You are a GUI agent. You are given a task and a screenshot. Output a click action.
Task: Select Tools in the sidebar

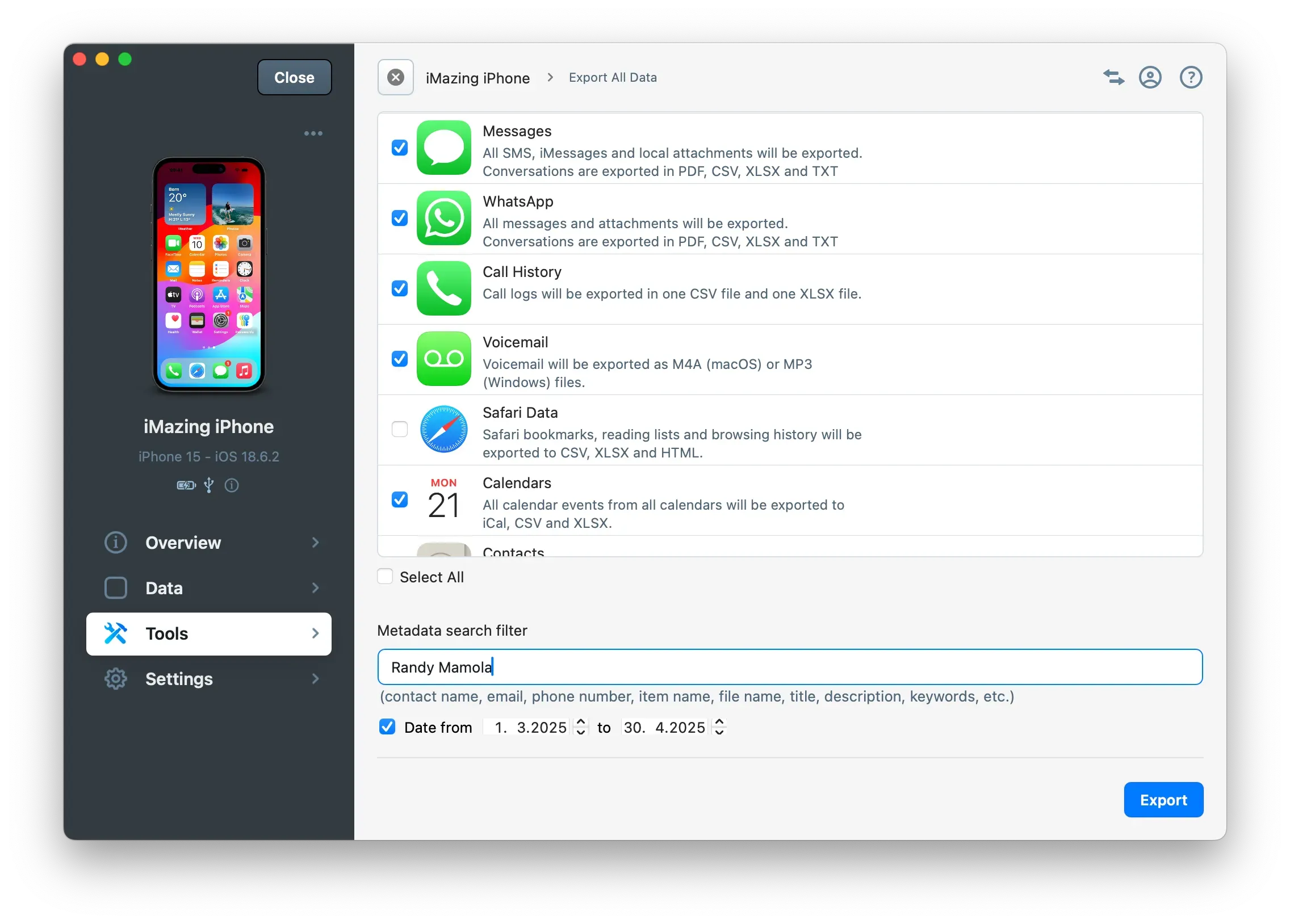coord(210,633)
